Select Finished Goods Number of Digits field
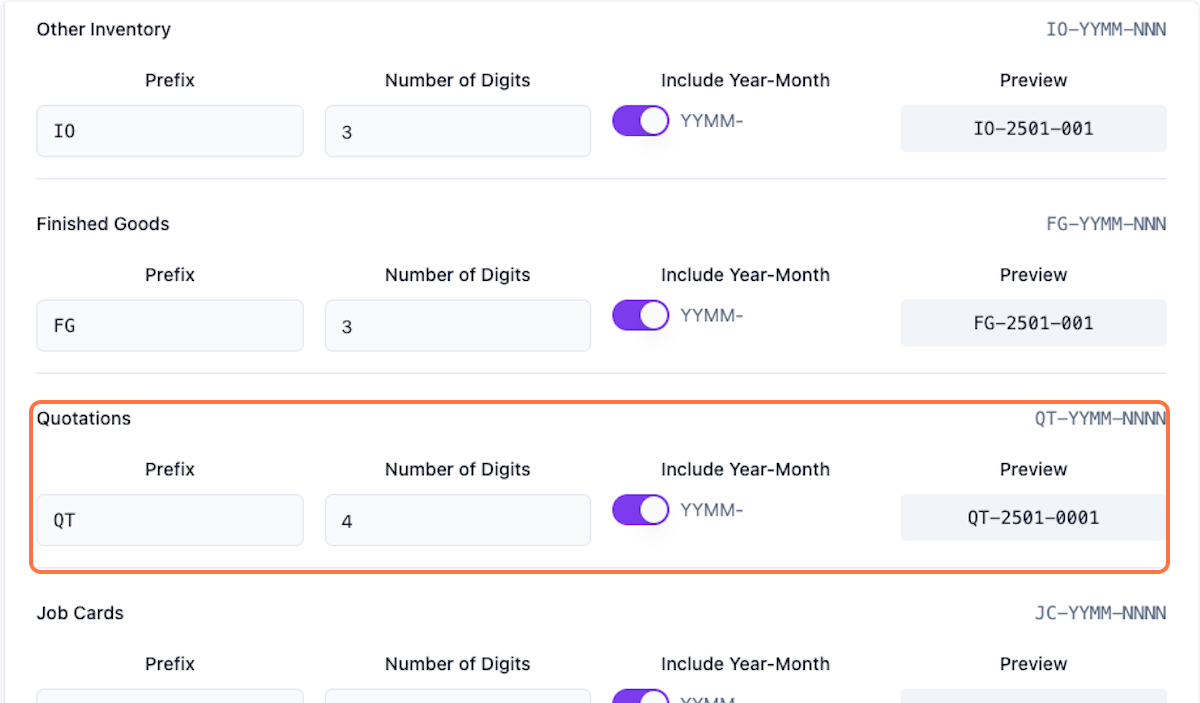1200x703 pixels. [x=457, y=326]
